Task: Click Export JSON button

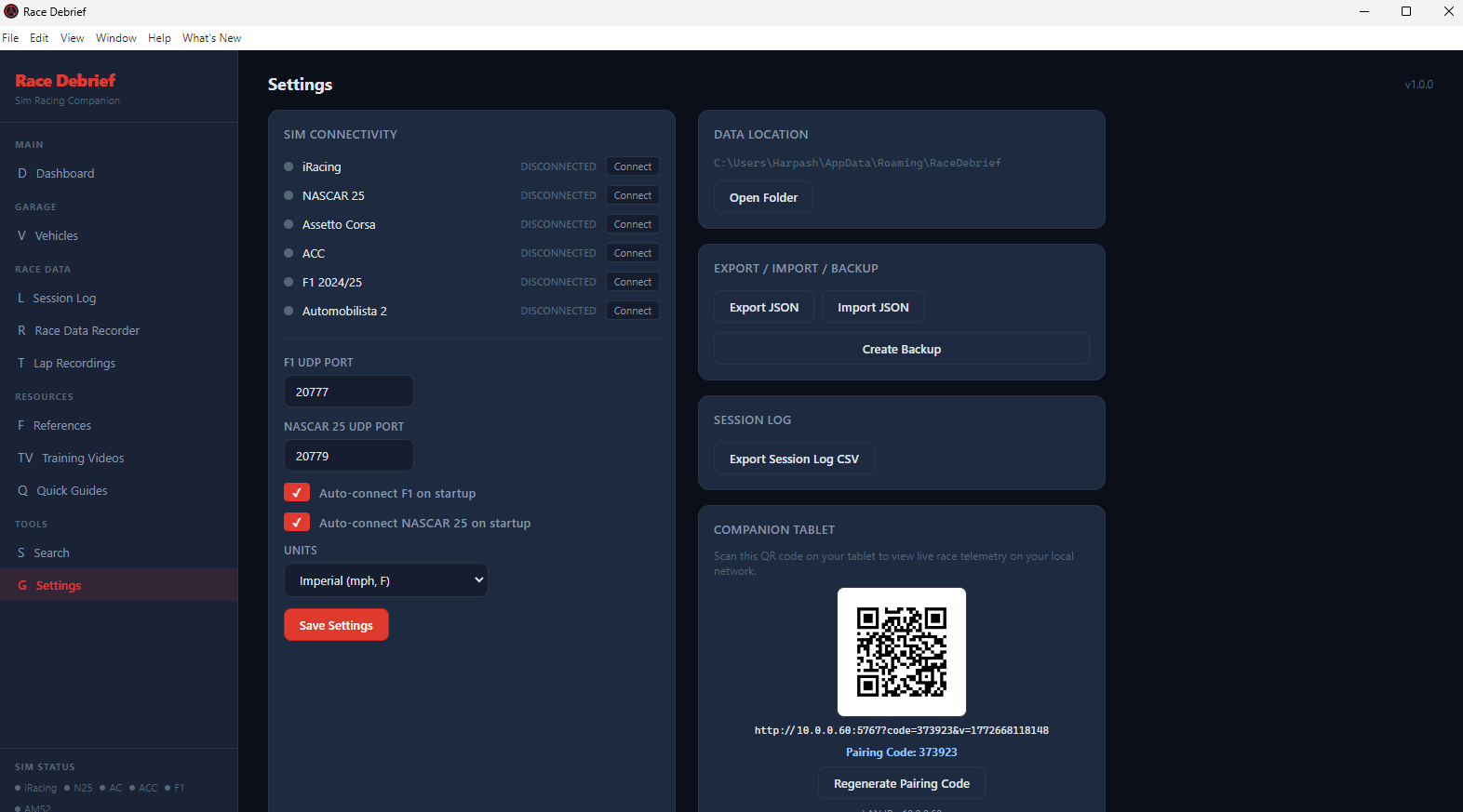Action: pos(764,307)
